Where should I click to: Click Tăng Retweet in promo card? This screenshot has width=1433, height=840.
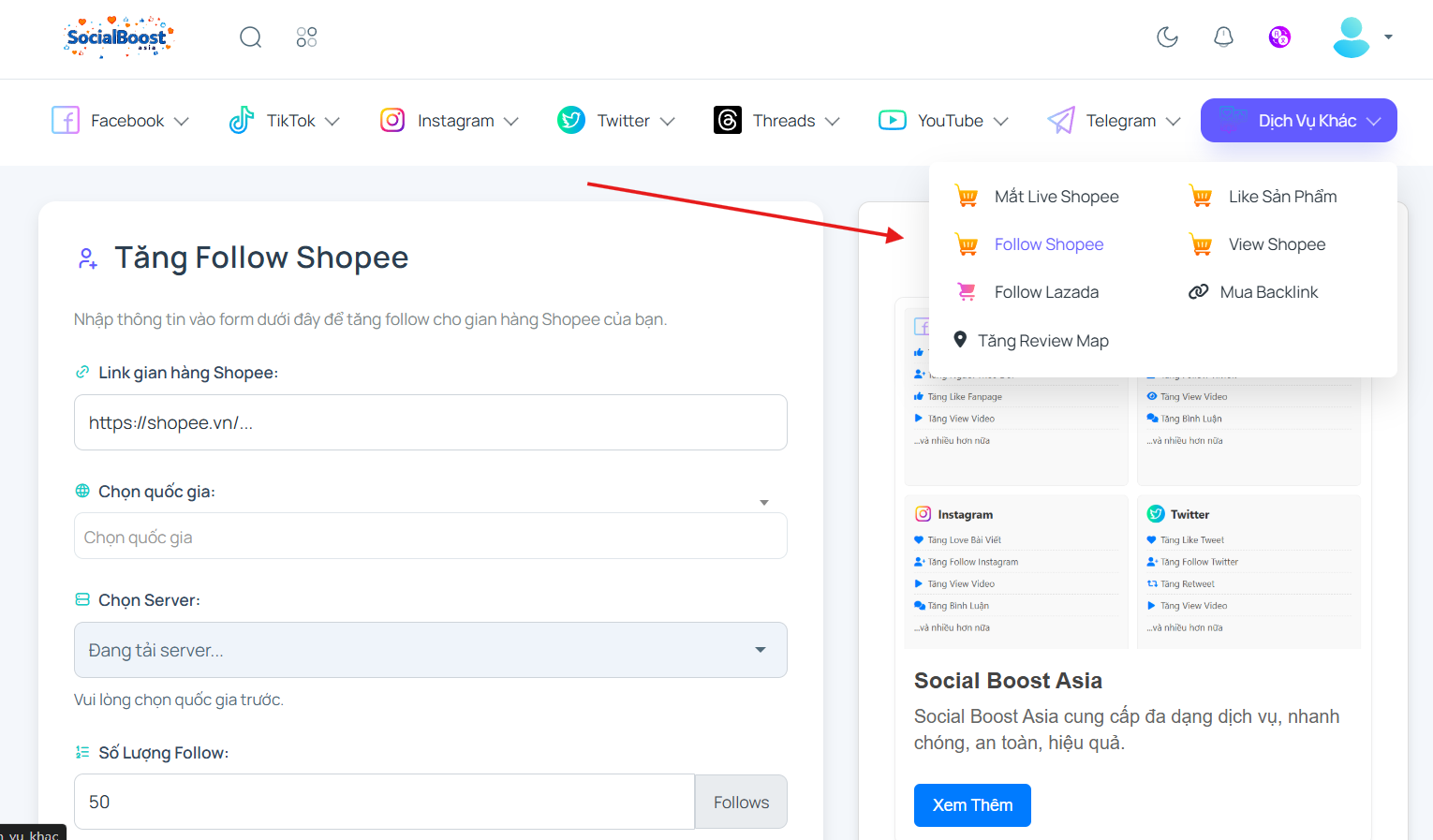coord(1188,584)
